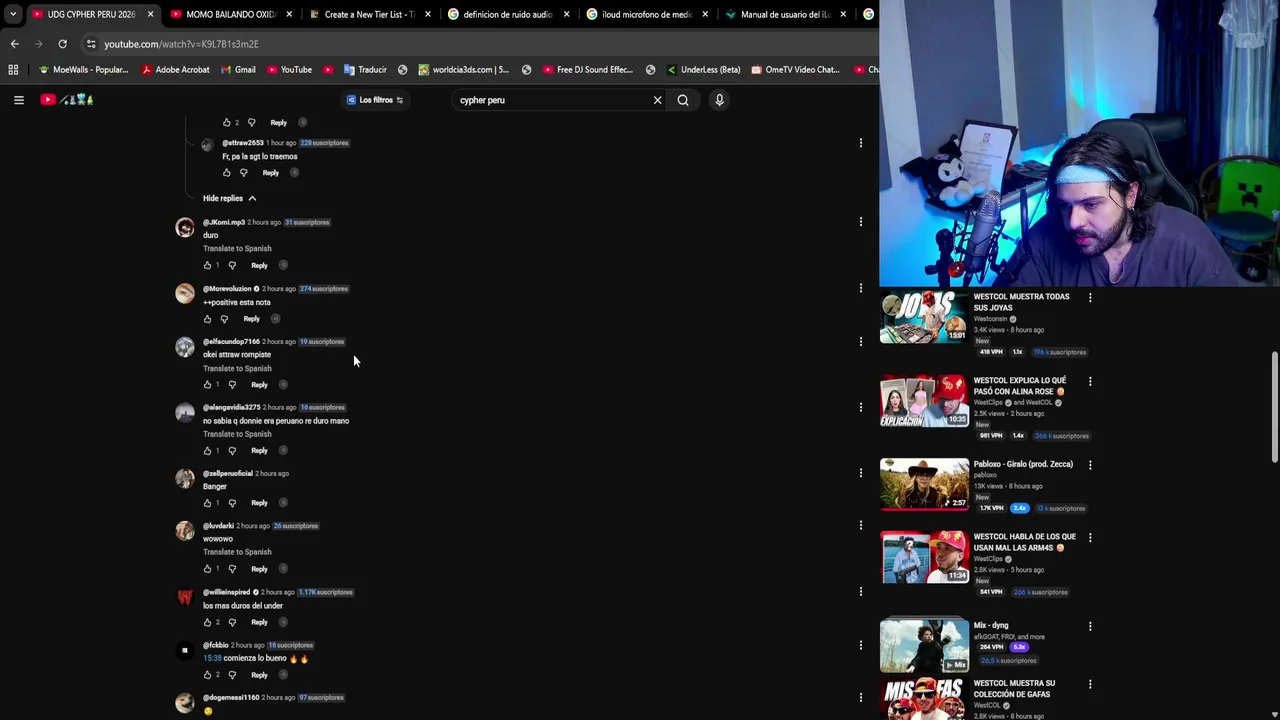This screenshot has height=720, width=1280.
Task: Like the 'wowowo' comment by @luvdarki
Action: tap(208, 569)
